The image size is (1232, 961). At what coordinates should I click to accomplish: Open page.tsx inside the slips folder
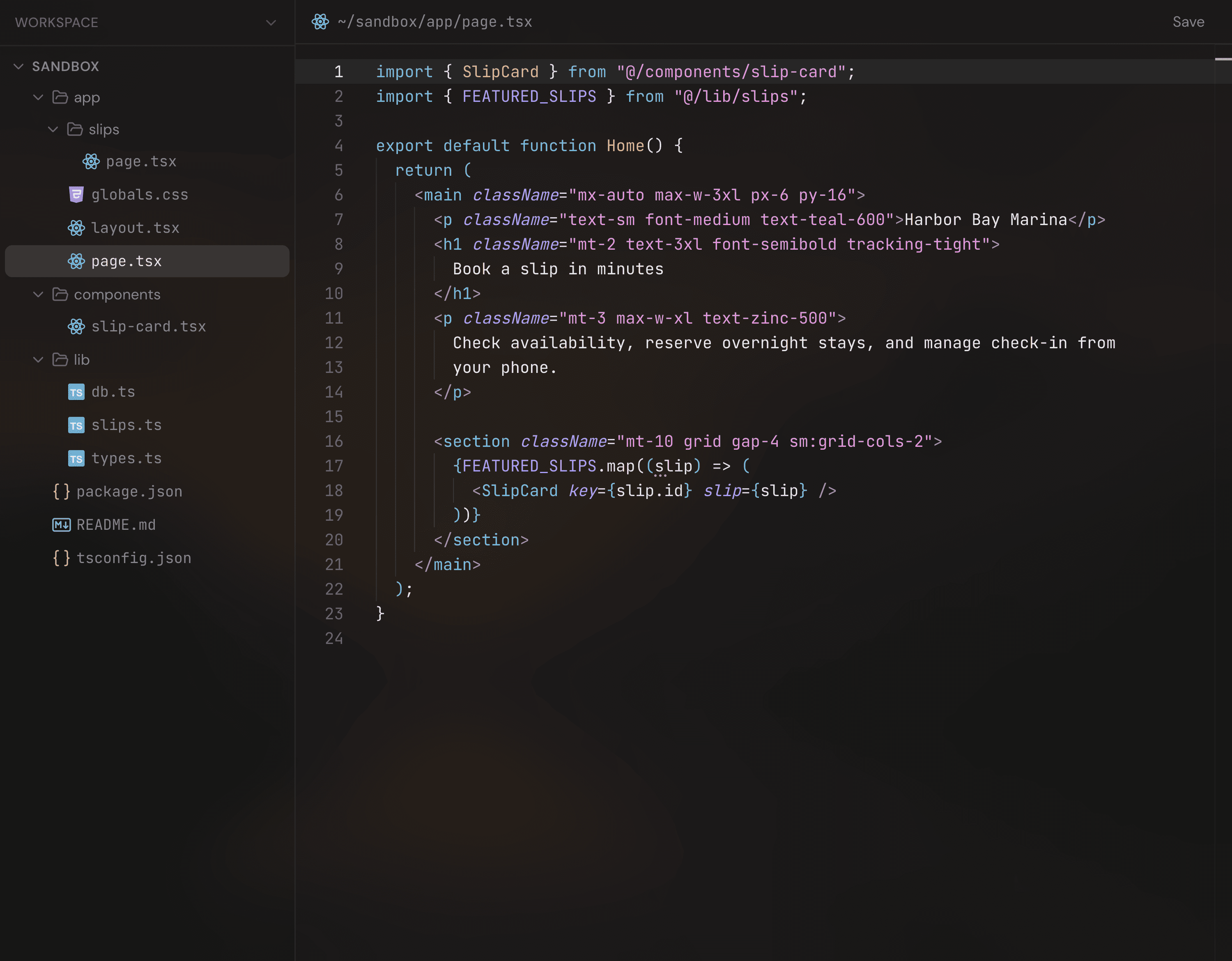[x=147, y=162]
